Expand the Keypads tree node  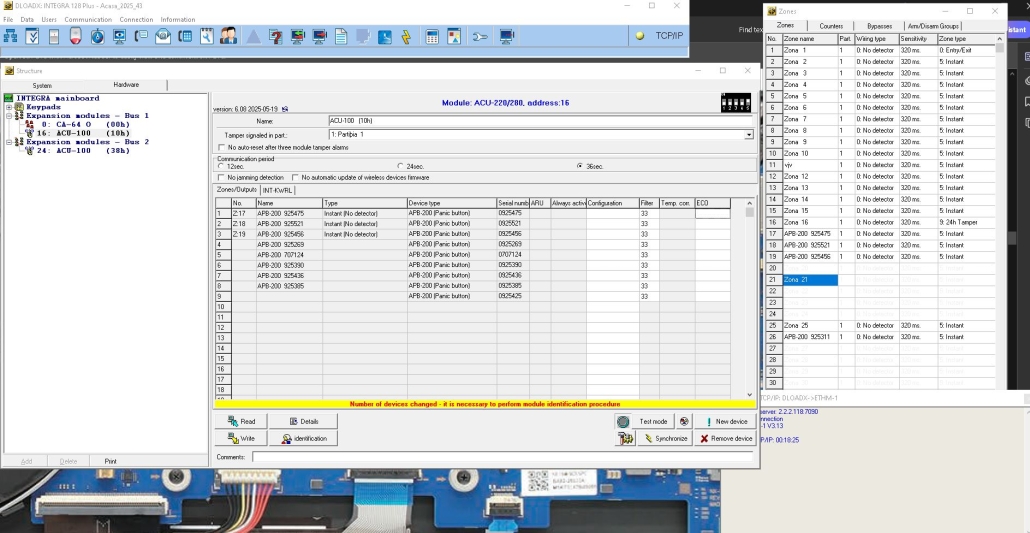8,107
